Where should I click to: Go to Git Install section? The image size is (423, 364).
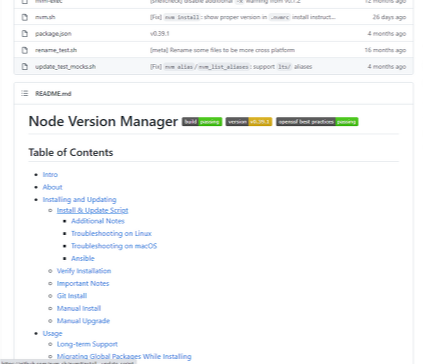click(72, 296)
